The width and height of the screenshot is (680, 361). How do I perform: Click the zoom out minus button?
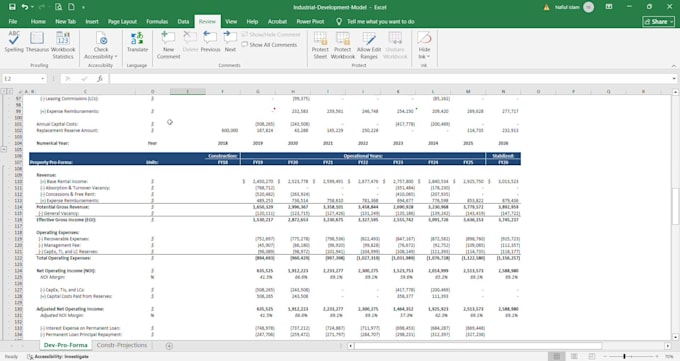(x=604, y=357)
